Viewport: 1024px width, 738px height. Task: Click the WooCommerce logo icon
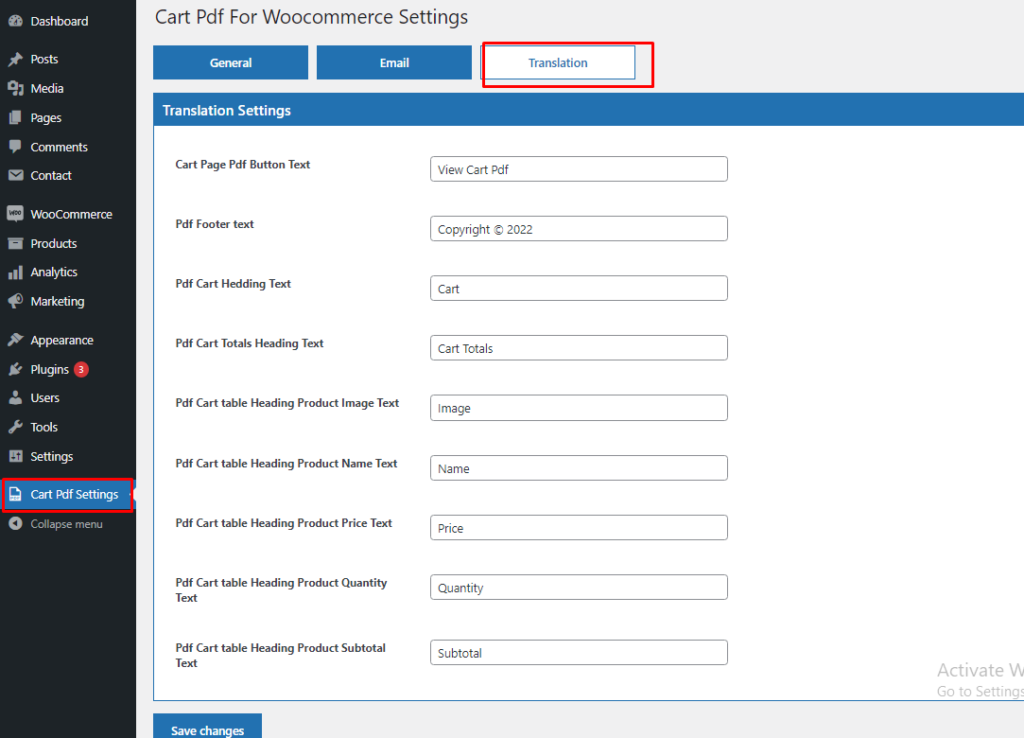click(x=16, y=214)
